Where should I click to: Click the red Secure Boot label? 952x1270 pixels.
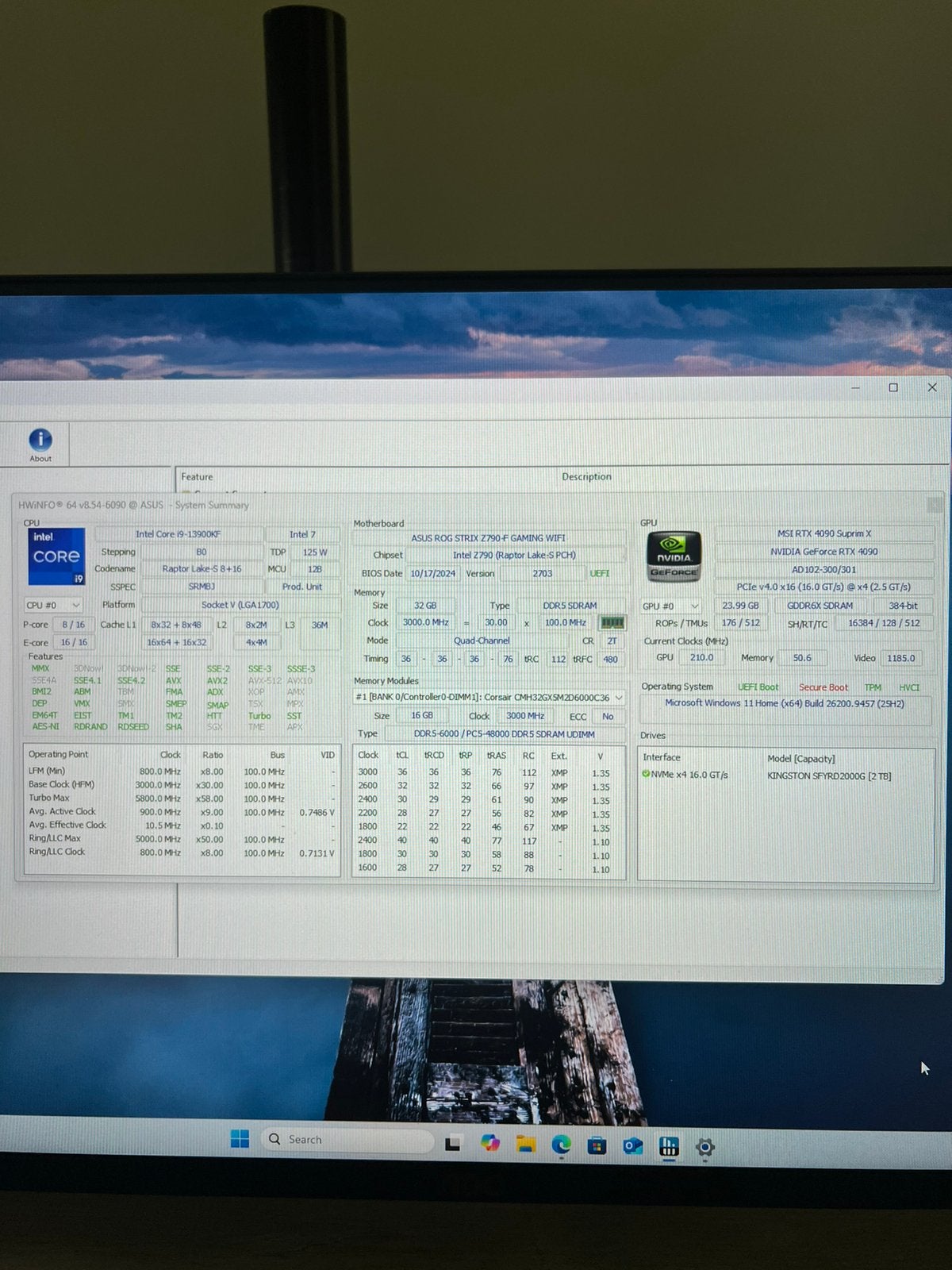click(823, 687)
